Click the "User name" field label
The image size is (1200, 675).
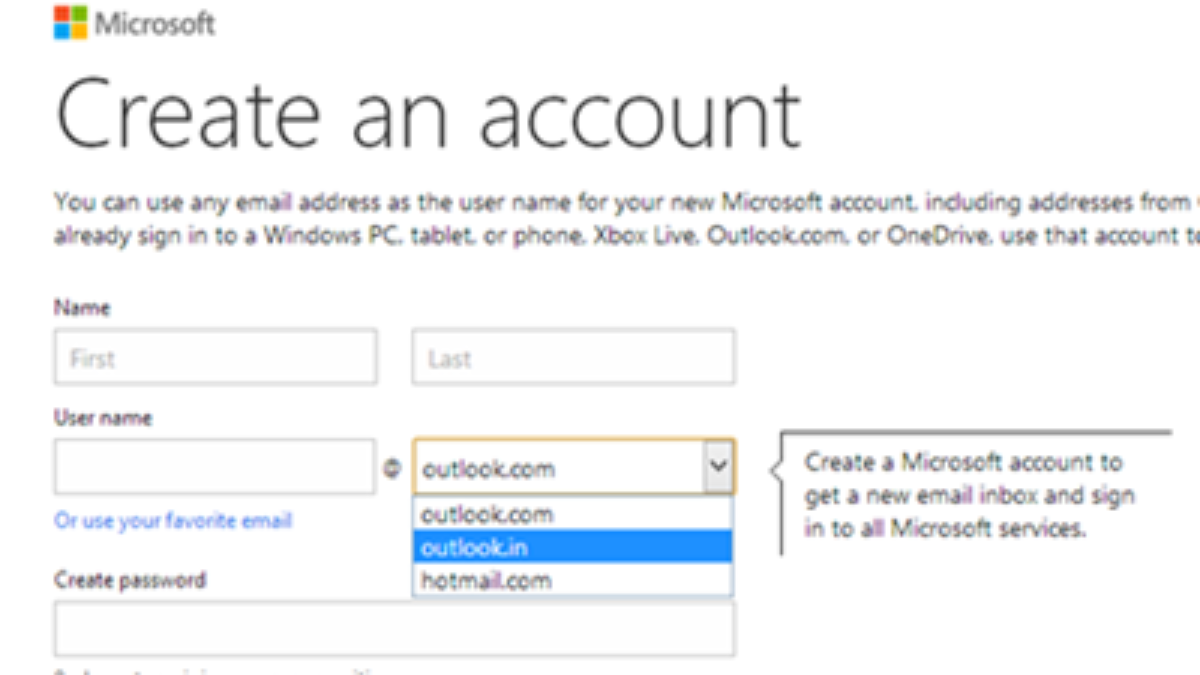(103, 418)
